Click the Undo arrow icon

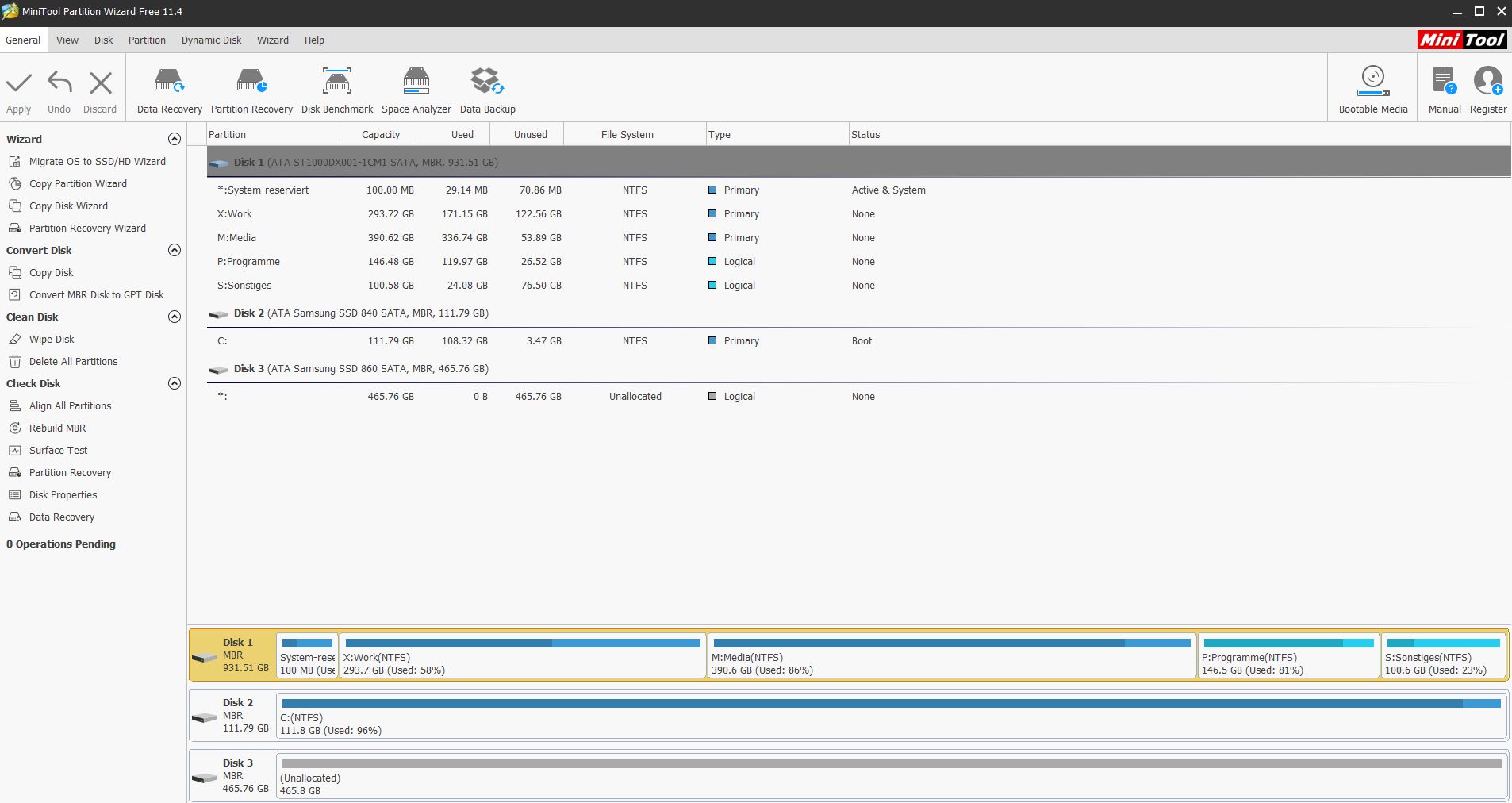[x=59, y=83]
